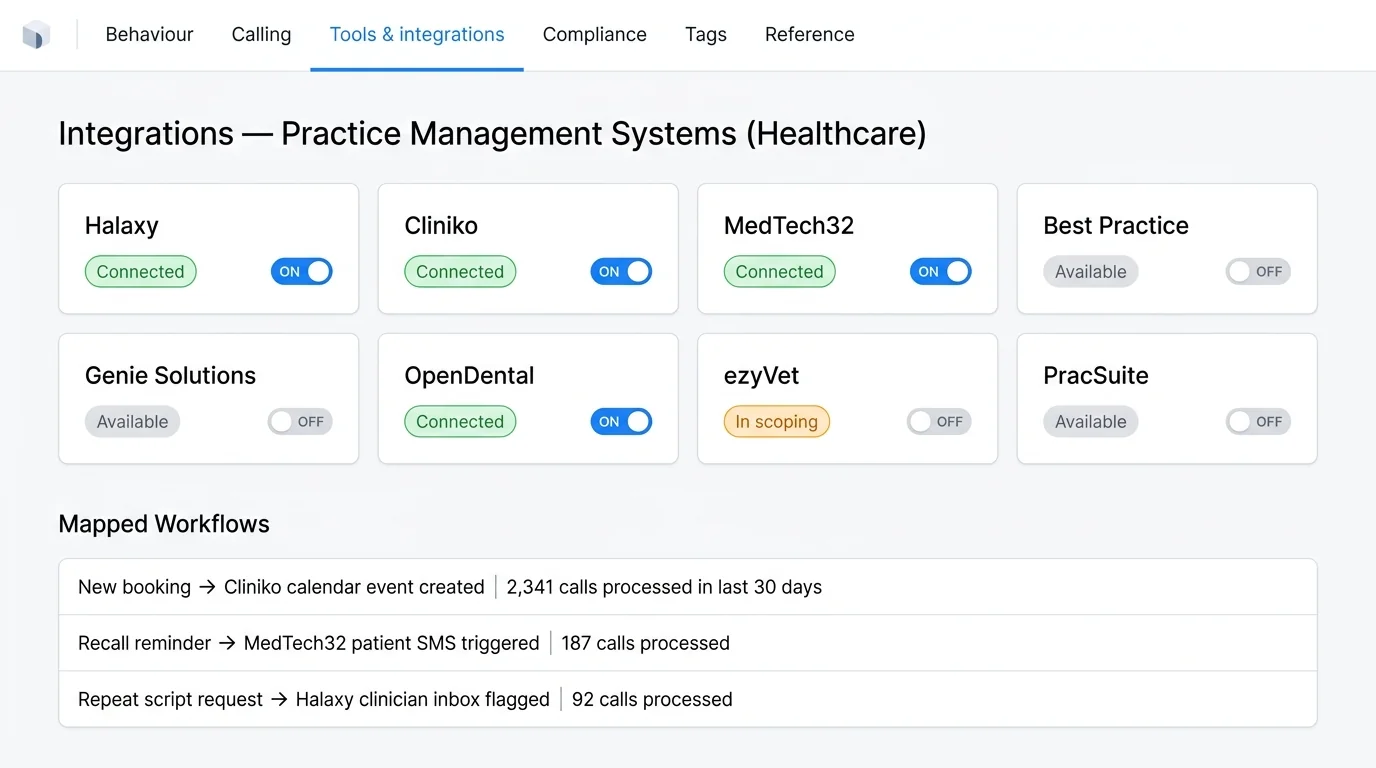Click the OpenDental Connected badge
The image size is (1376, 768).
pos(460,421)
